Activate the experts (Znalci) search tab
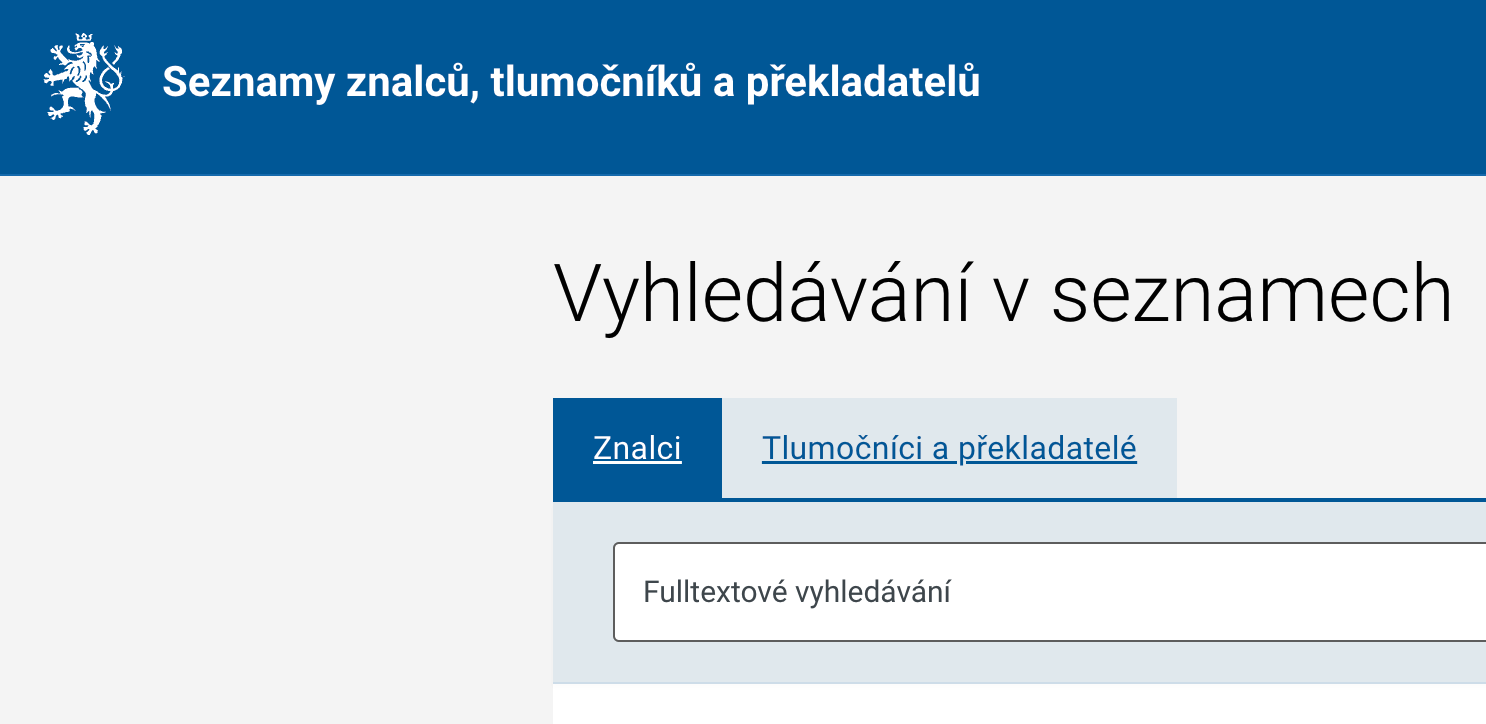 (x=637, y=448)
